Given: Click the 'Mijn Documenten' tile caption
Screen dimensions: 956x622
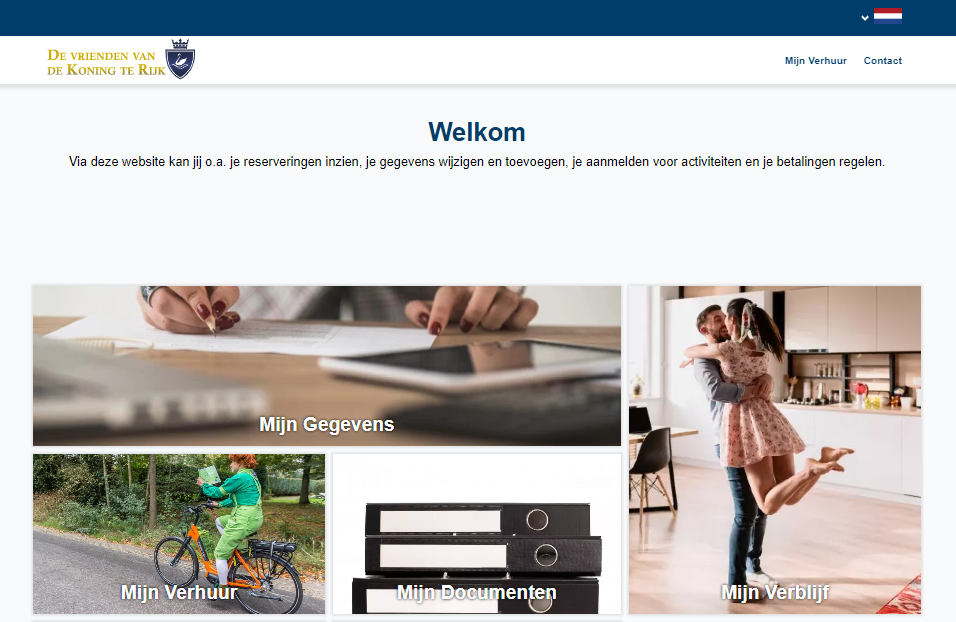Looking at the screenshot, I should click(477, 592).
